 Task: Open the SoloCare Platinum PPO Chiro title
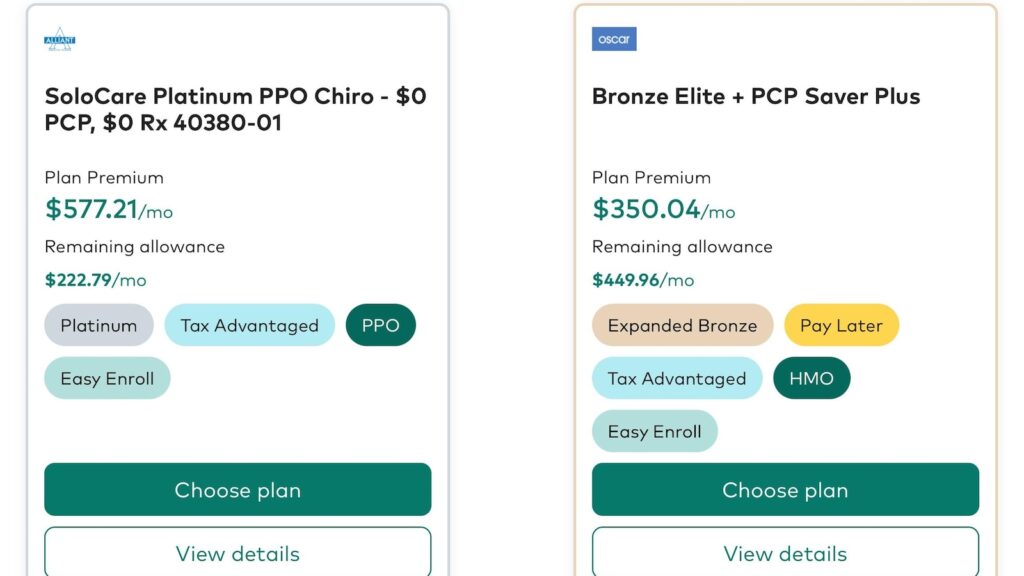click(x=235, y=109)
